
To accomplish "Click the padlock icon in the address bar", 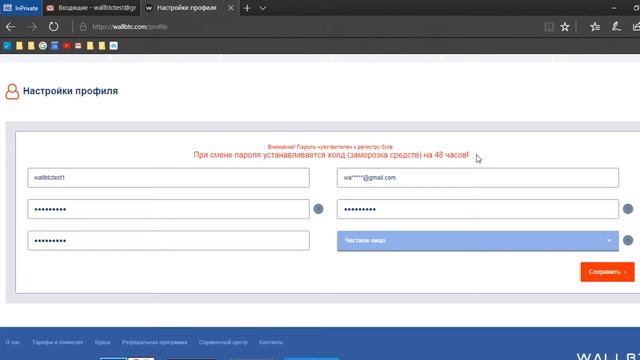I will tap(83, 27).
